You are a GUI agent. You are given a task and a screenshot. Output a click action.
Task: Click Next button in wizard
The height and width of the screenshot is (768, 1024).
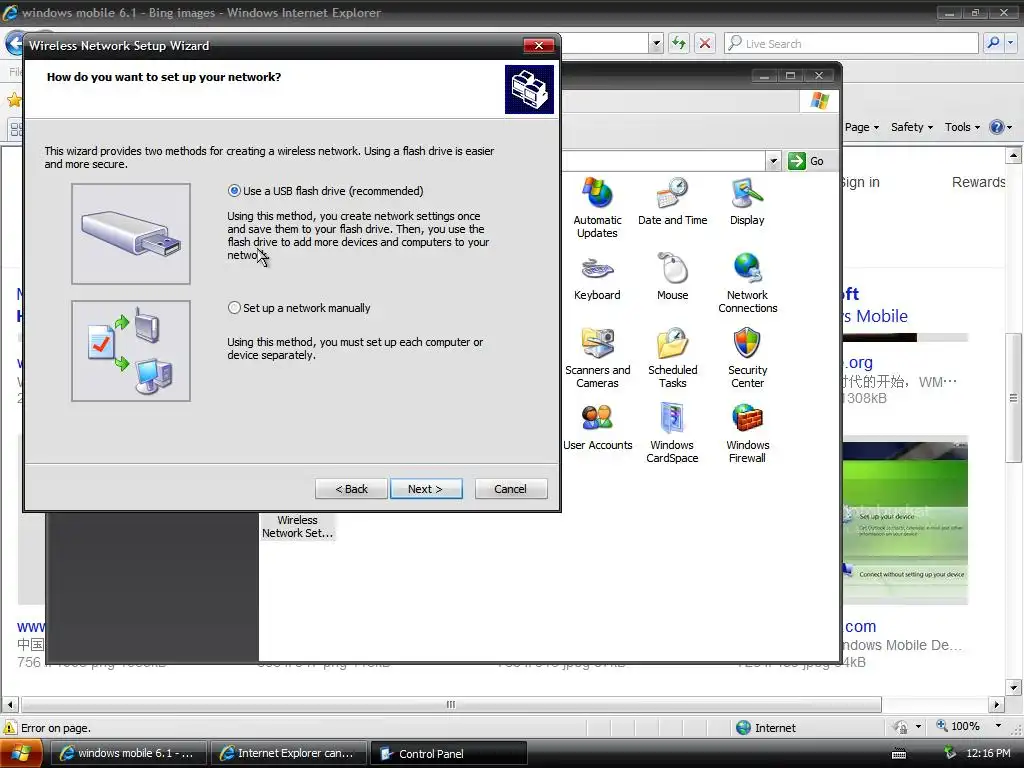tap(426, 488)
